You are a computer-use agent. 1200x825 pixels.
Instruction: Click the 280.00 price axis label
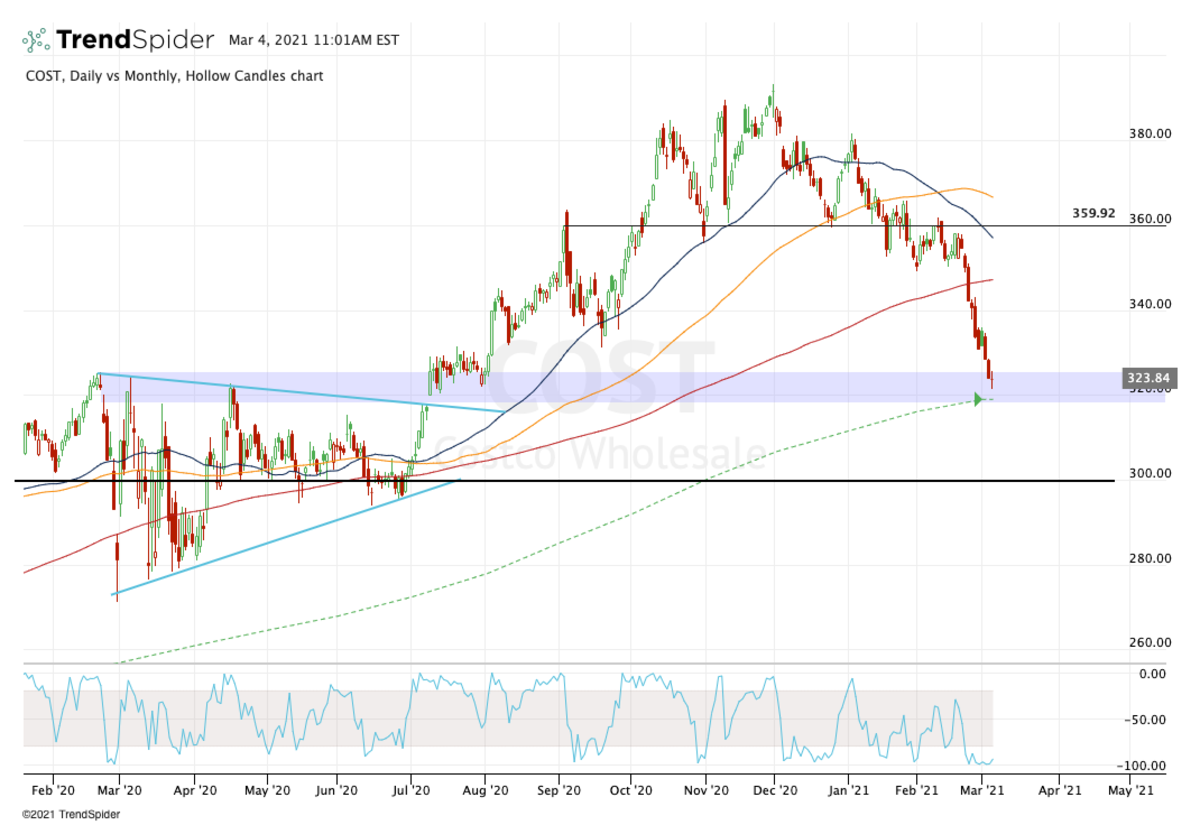point(1150,558)
